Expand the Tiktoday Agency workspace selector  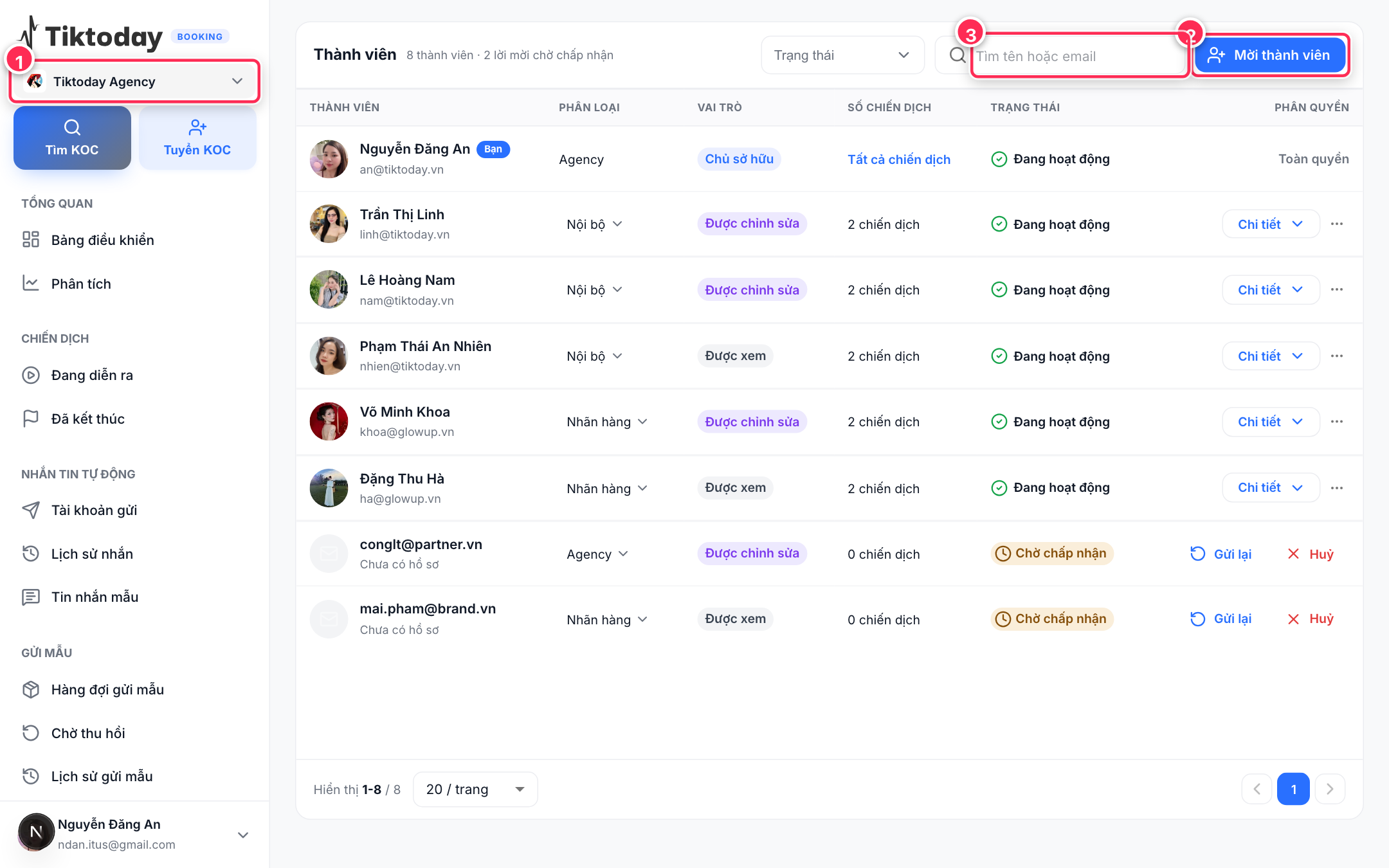(x=134, y=81)
